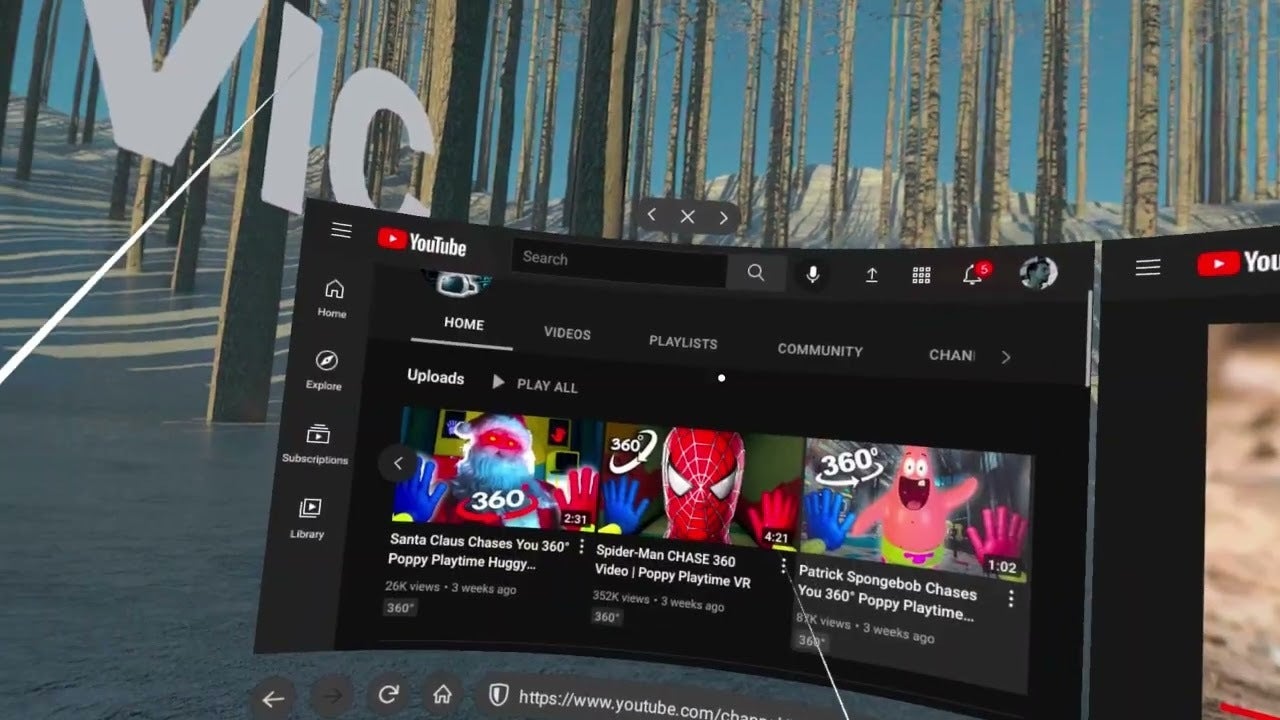This screenshot has height=720, width=1280.
Task: Select the CHANNELS tab
Action: pyautogui.click(x=951, y=355)
